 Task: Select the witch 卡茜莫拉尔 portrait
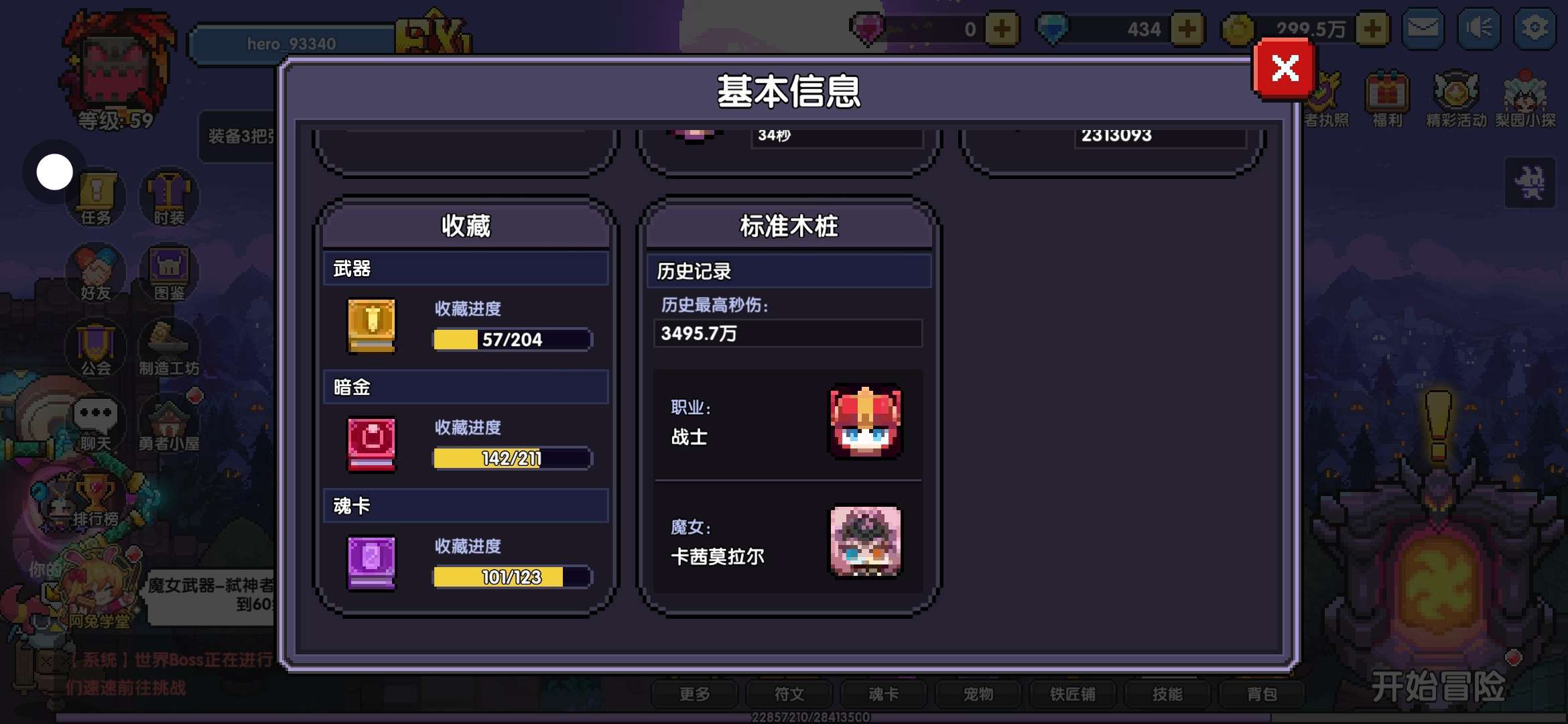[866, 541]
